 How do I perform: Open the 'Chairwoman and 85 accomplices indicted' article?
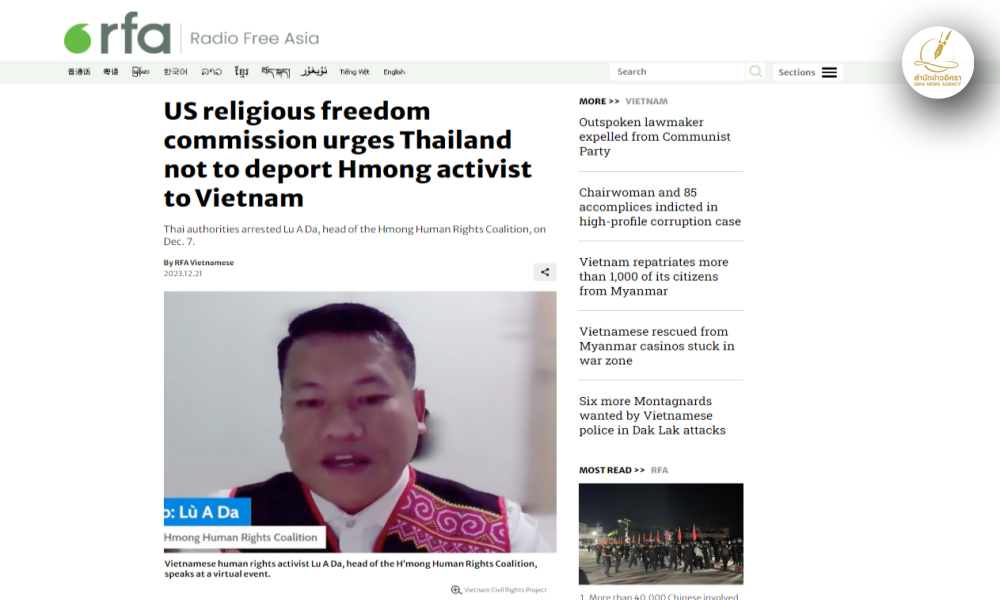click(x=659, y=207)
